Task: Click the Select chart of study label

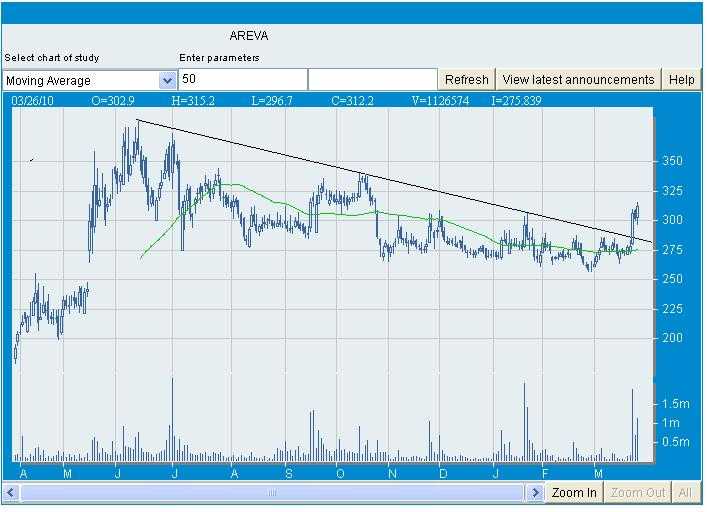Action: pos(52,58)
